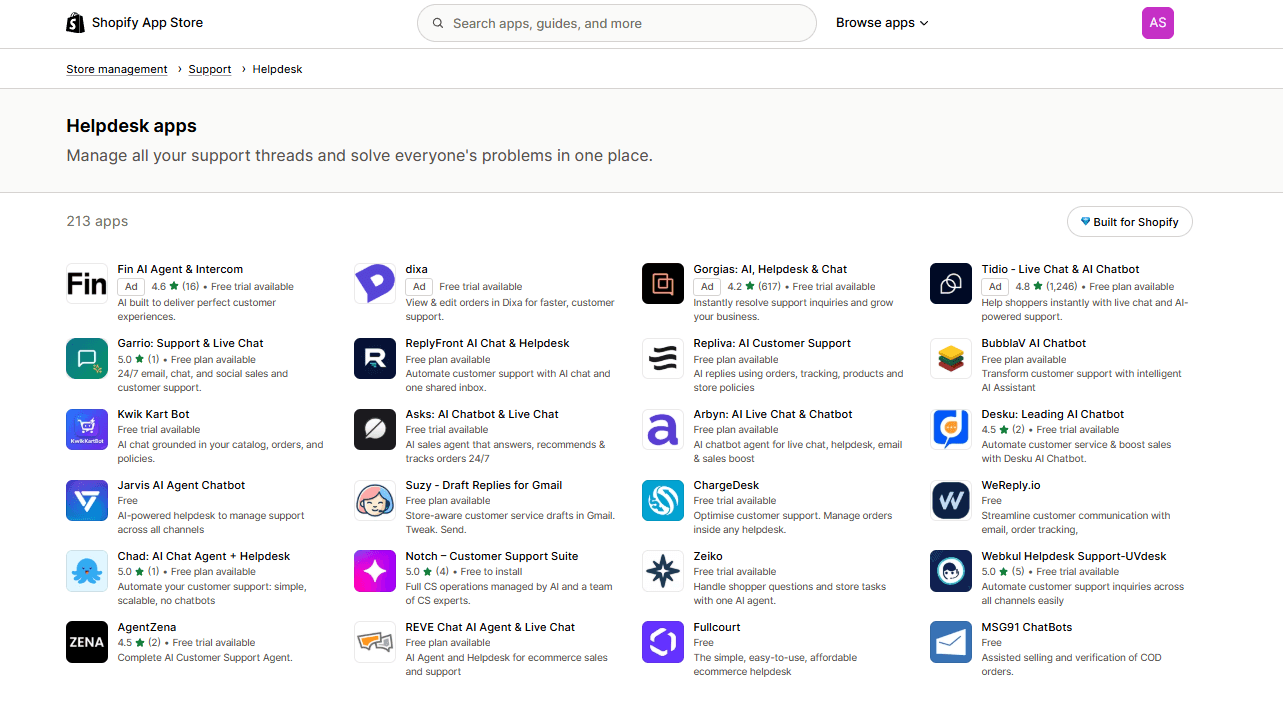Open Fullcourt title link
This screenshot has width=1283, height=701.
[717, 627]
